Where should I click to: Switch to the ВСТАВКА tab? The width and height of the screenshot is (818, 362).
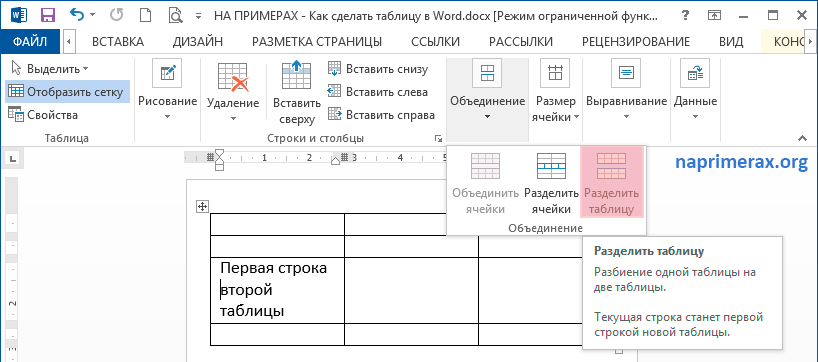click(x=118, y=42)
